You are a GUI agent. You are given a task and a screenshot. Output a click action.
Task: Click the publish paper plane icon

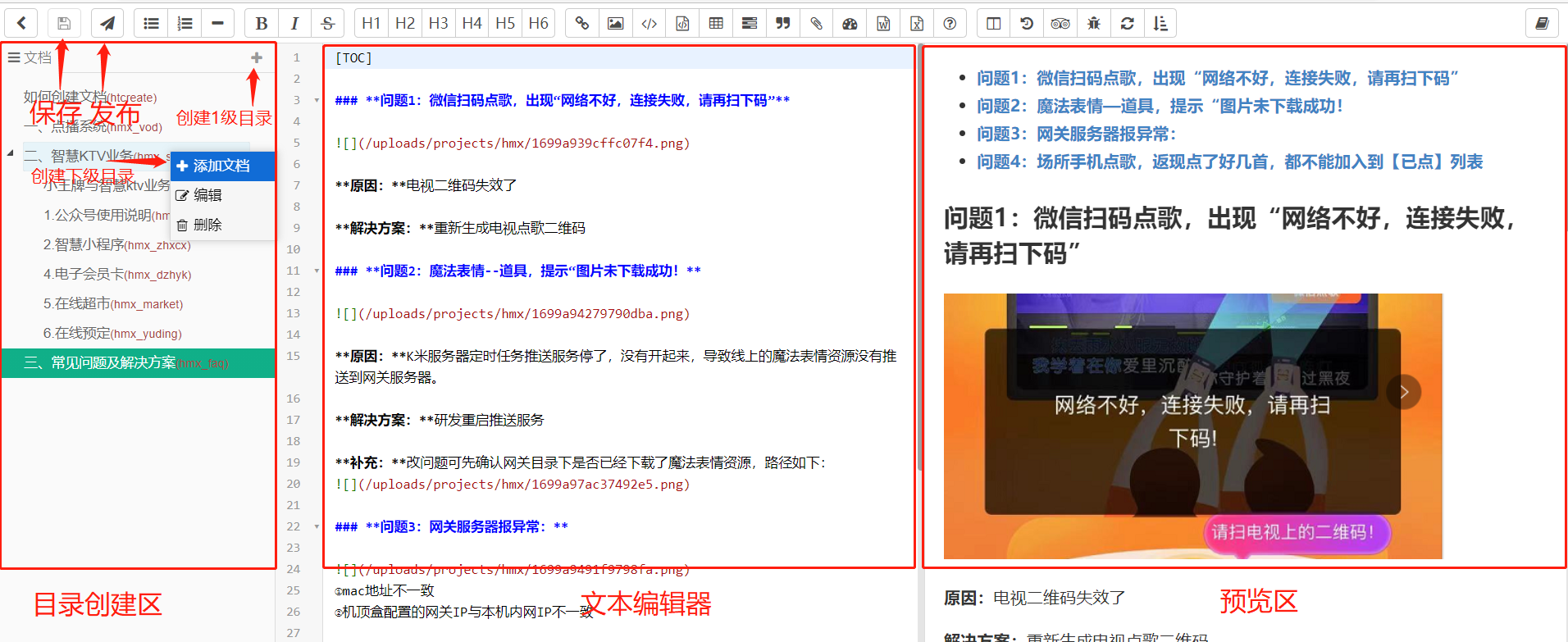coord(107,23)
